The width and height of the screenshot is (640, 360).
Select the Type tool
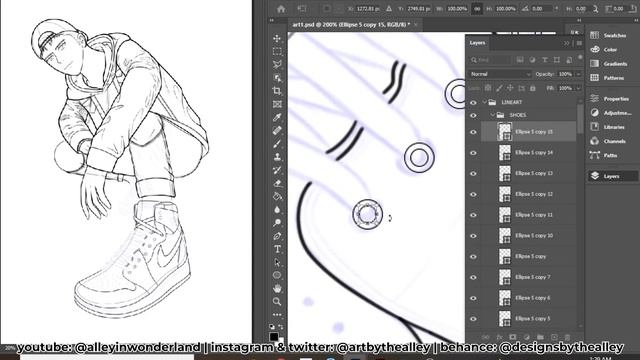[x=277, y=249]
